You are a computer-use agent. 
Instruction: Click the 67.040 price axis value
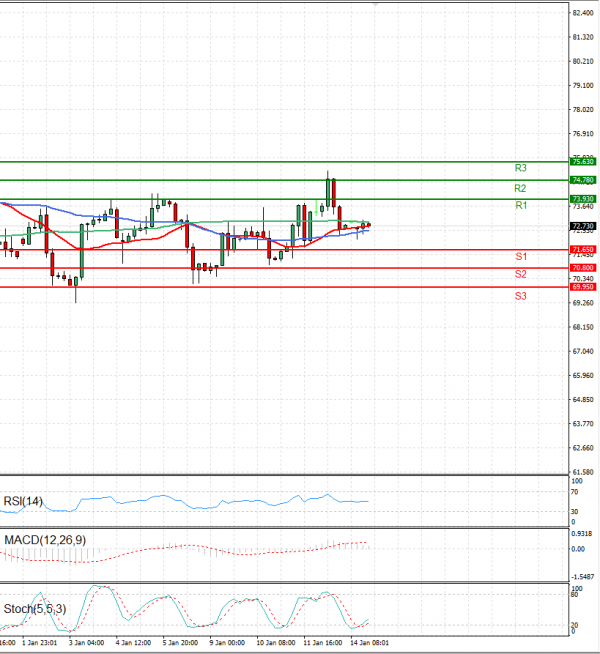pyautogui.click(x=583, y=351)
